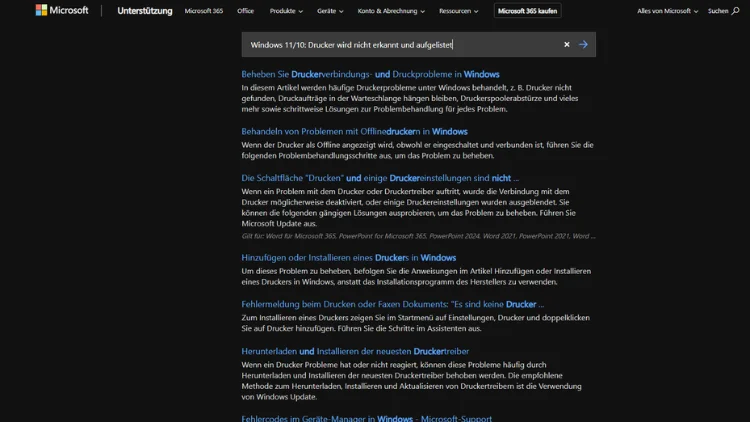Open the Konto & Abrechnung dropdown

tap(391, 11)
